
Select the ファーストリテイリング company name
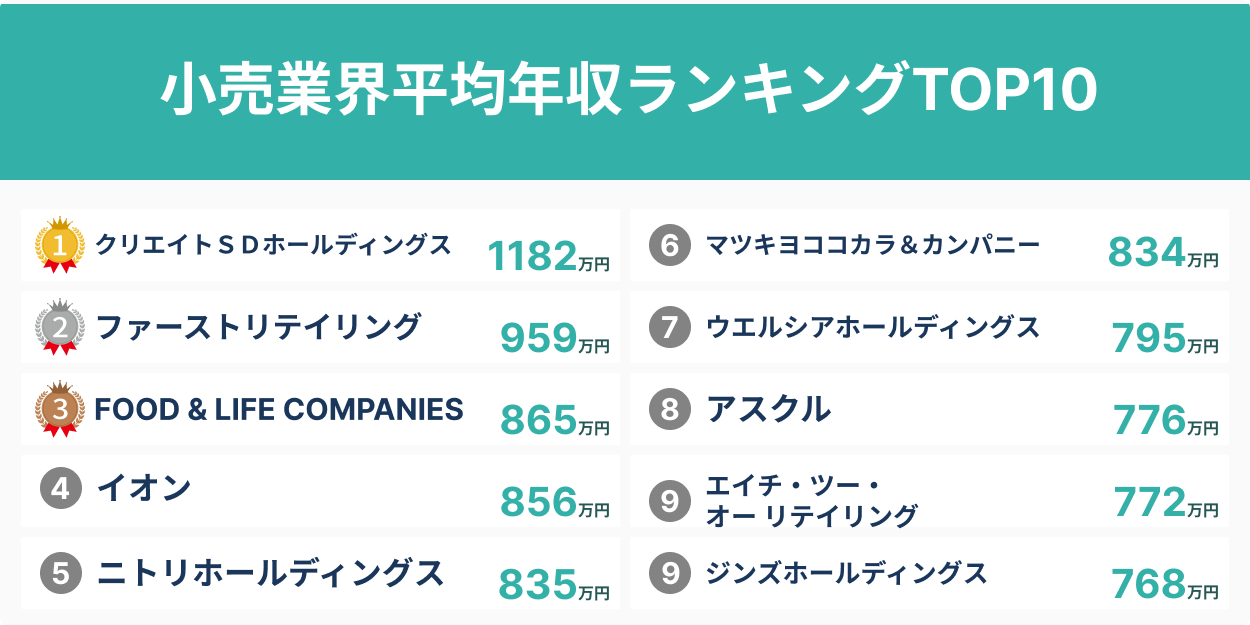(x=259, y=327)
